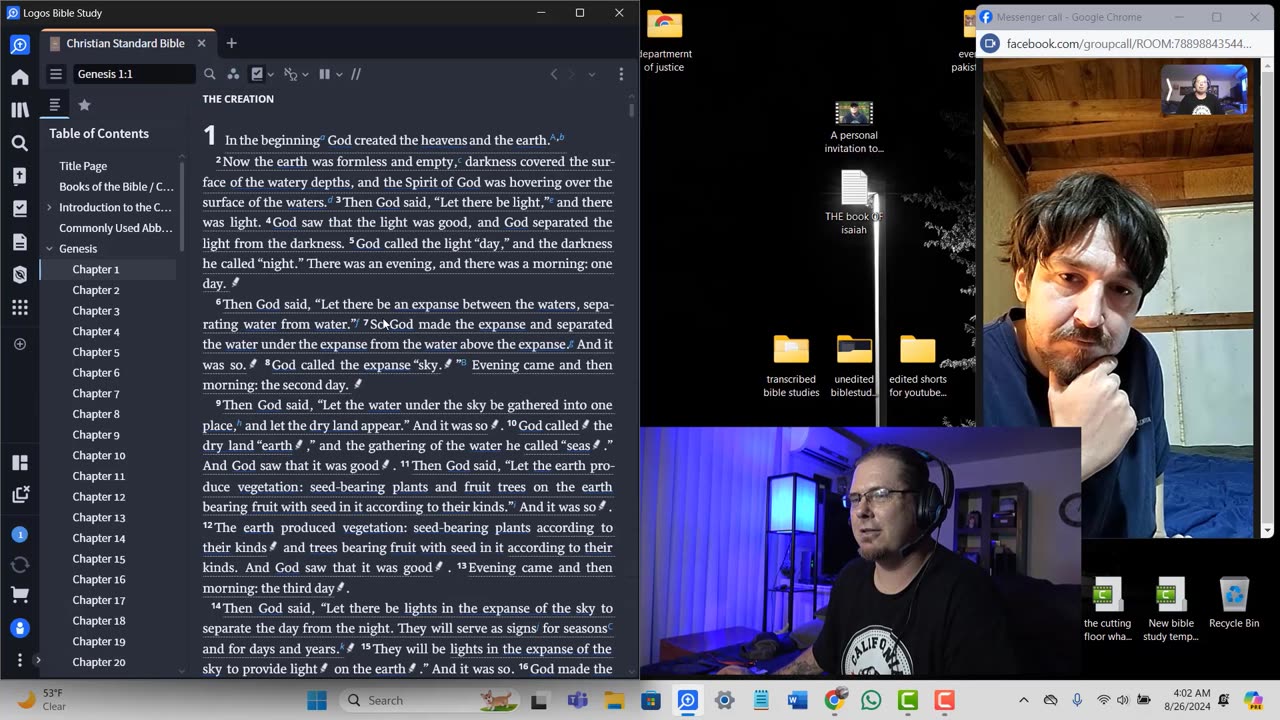This screenshot has width=1280, height=720.
Task: Open Microsoft Word from the taskbar
Action: click(797, 700)
